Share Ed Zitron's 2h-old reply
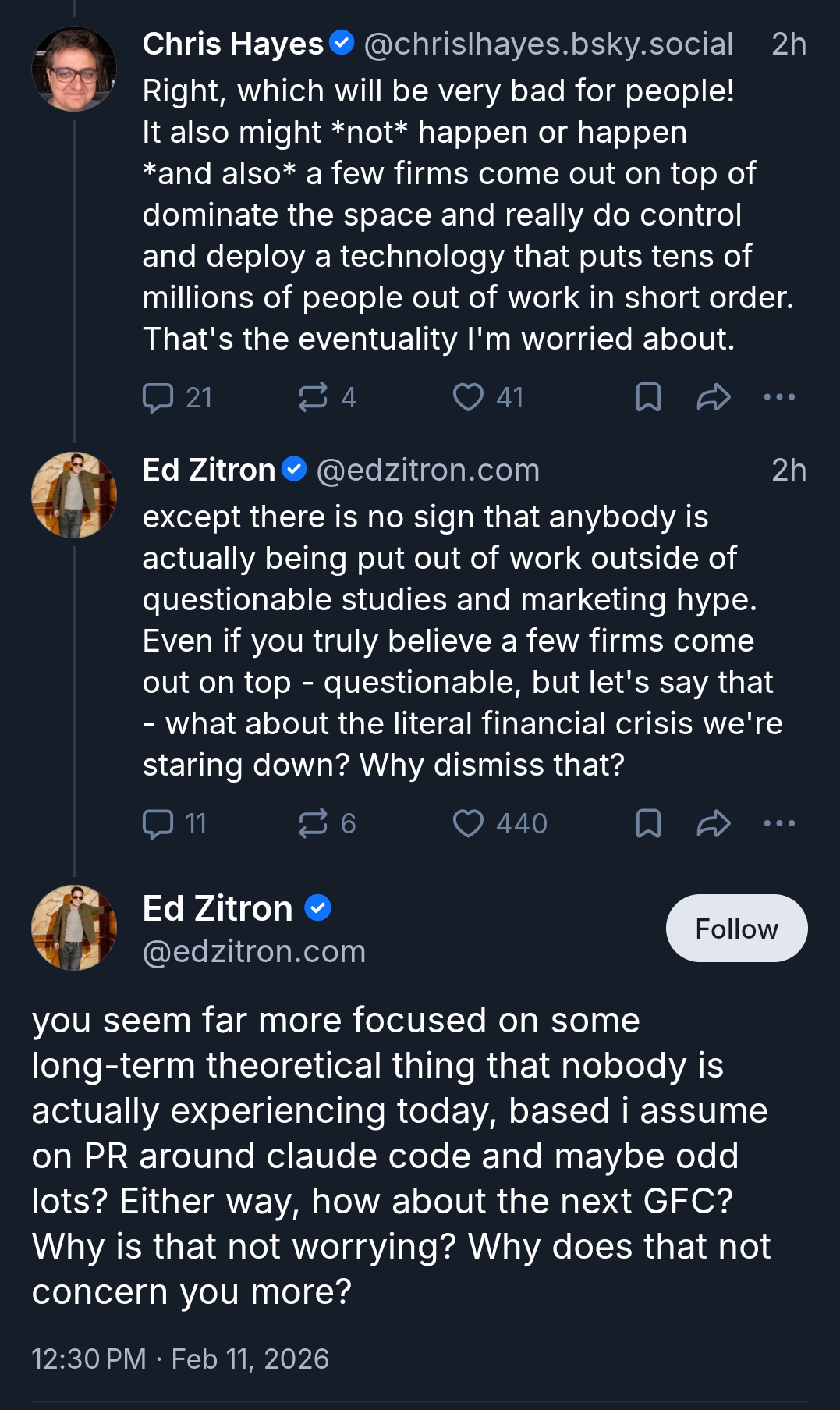The image size is (840, 1410). pyautogui.click(x=713, y=823)
